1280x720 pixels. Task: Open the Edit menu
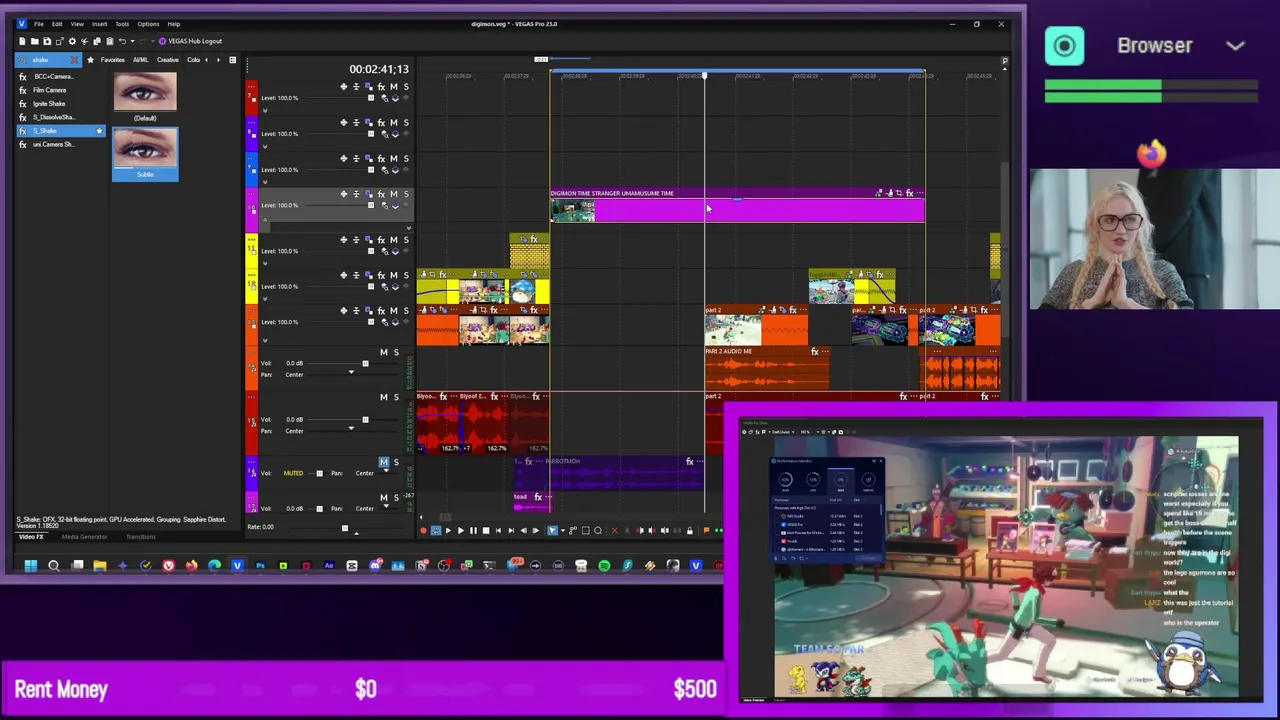(x=57, y=24)
